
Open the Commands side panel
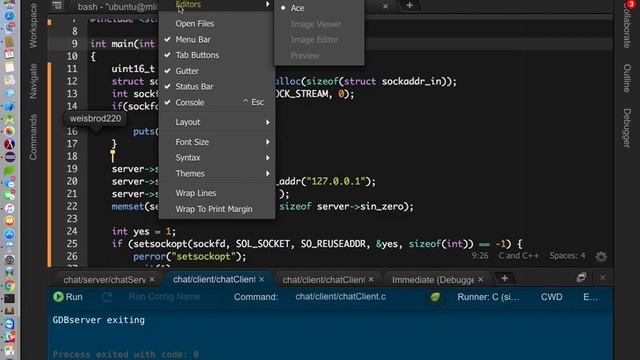point(33,137)
